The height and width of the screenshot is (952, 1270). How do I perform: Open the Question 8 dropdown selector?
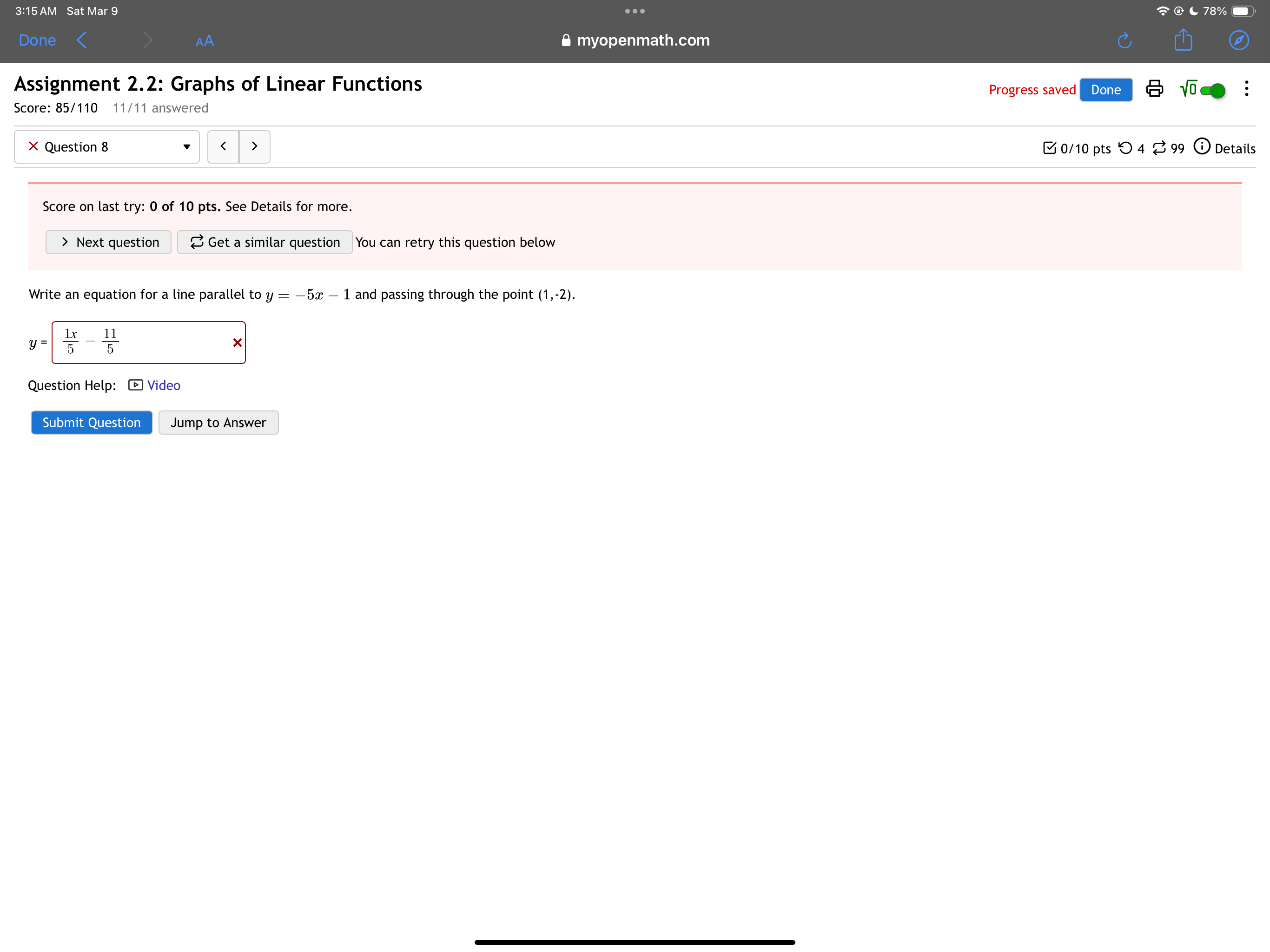pyautogui.click(x=107, y=147)
